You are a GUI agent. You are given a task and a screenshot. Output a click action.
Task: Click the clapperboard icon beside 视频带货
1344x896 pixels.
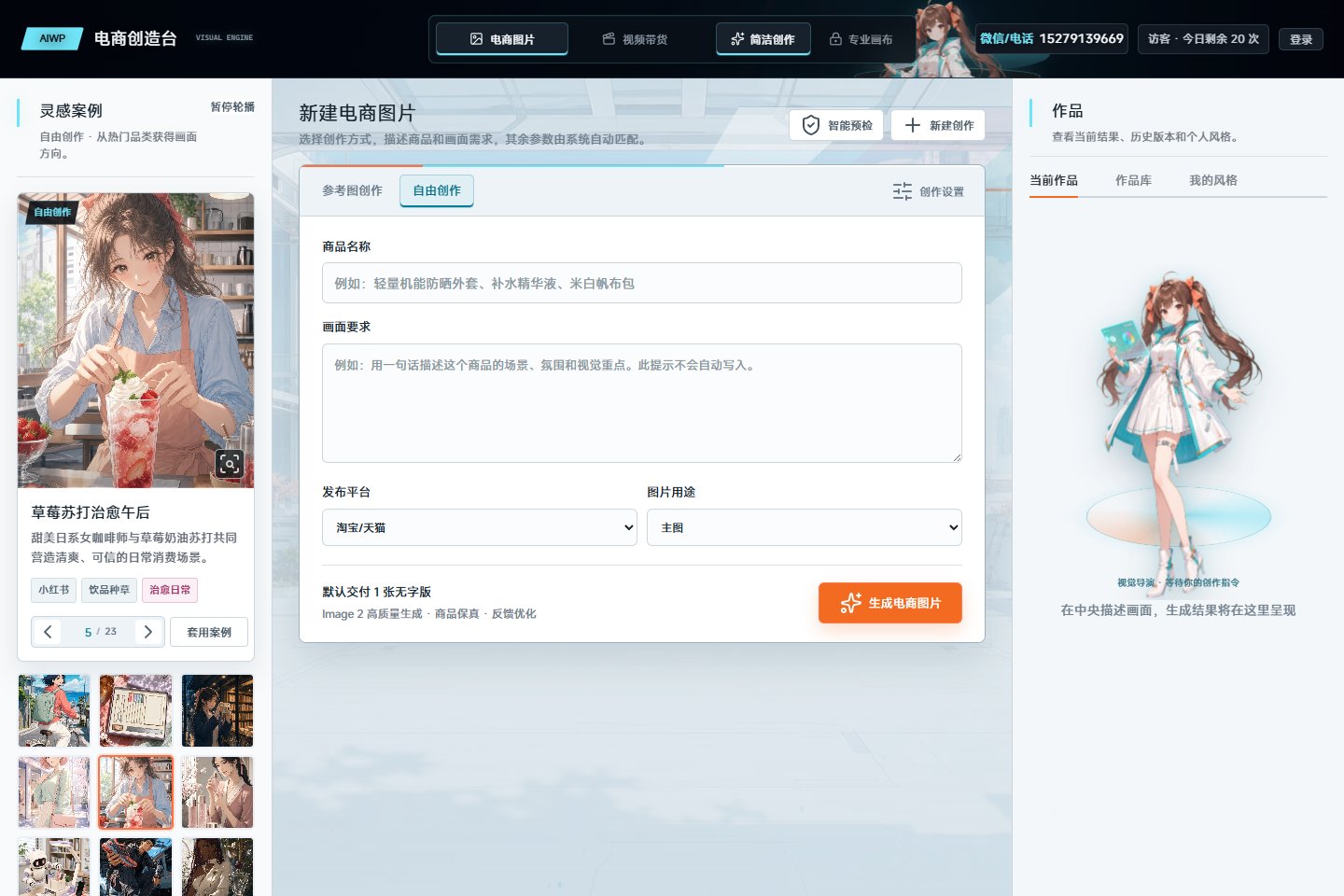tap(609, 39)
